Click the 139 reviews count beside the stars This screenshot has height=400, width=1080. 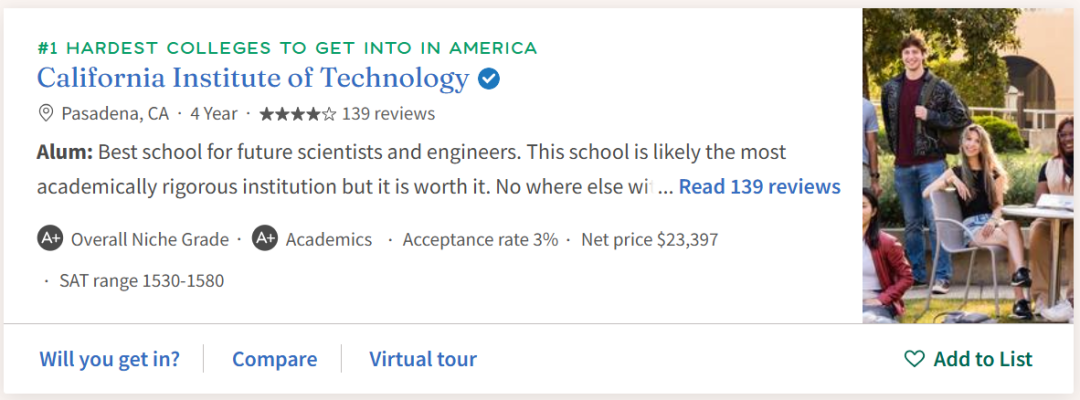(388, 114)
